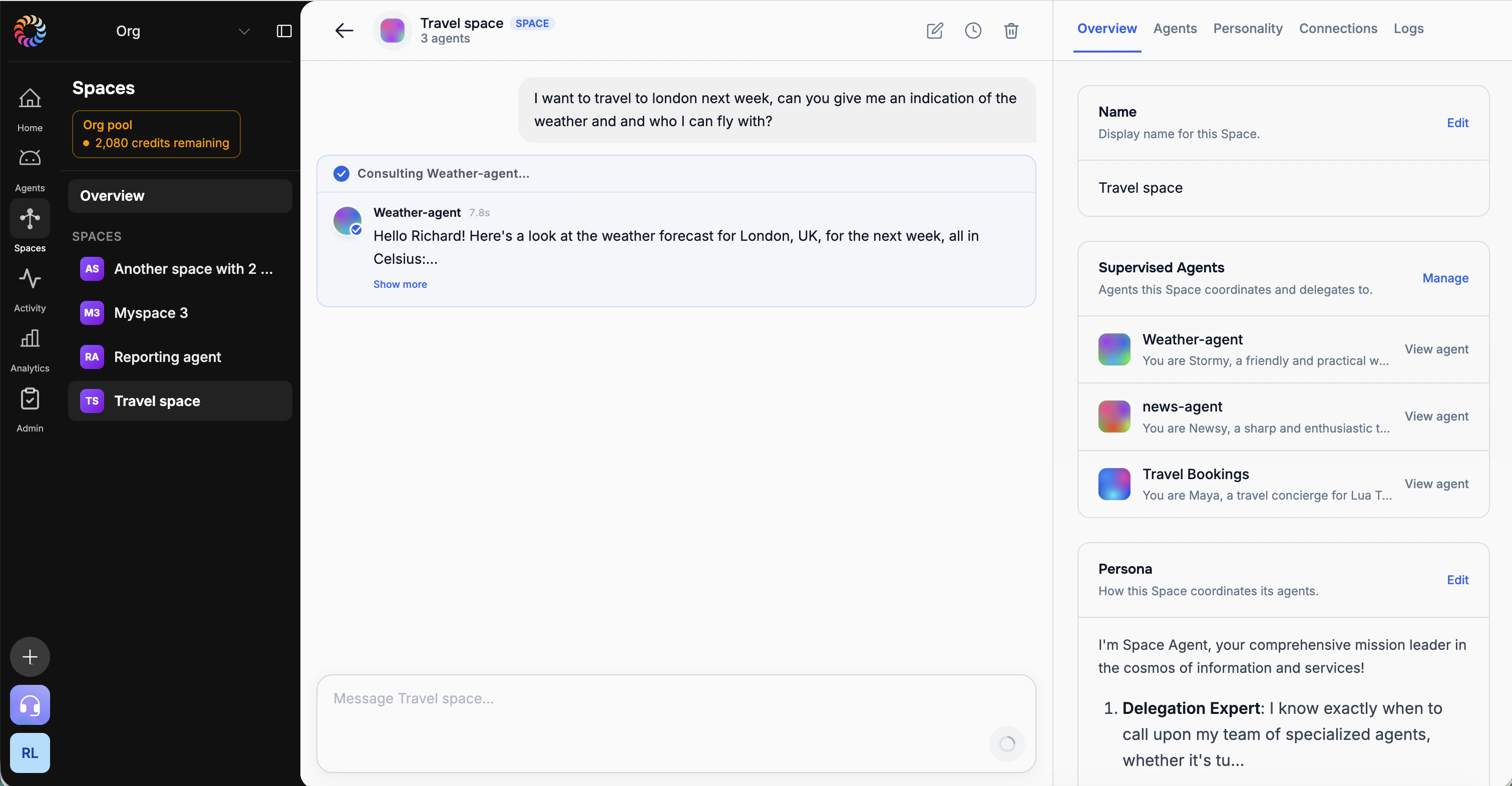Click news-agent icon in Supervised Agents
This screenshot has height=786, width=1512.
coord(1114,416)
